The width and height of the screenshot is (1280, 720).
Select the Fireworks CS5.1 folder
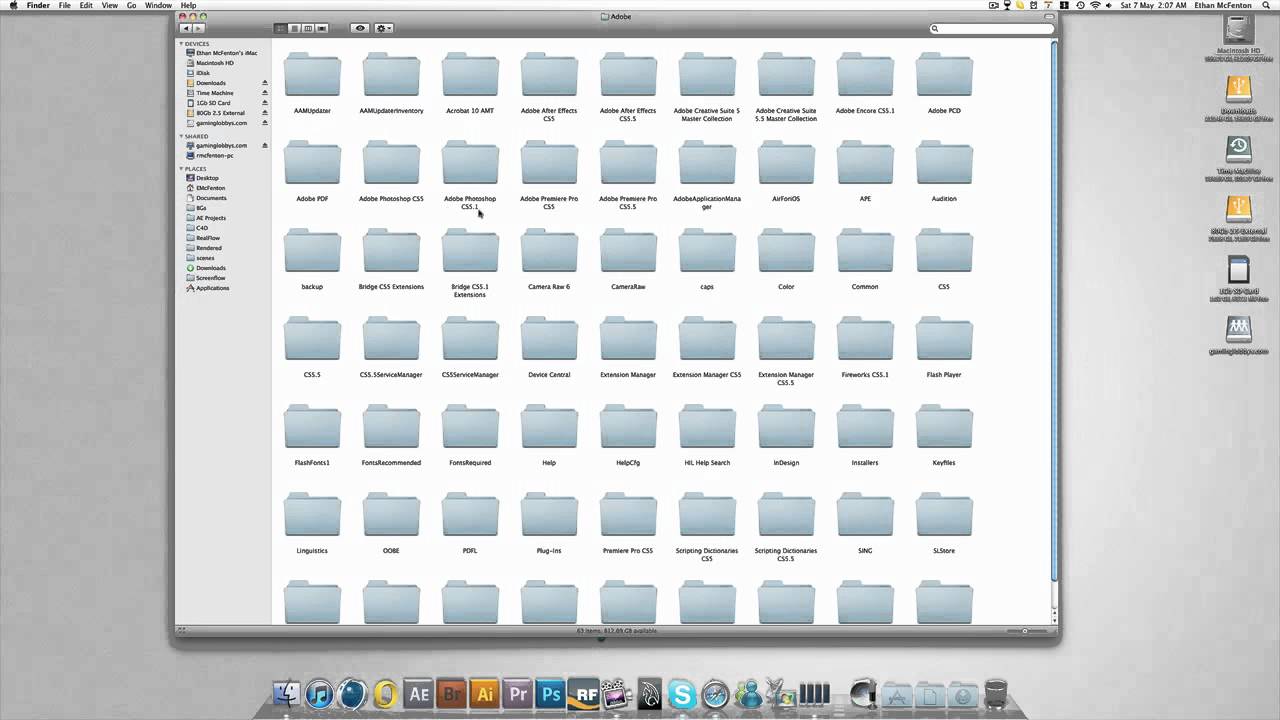pyautogui.click(x=865, y=339)
